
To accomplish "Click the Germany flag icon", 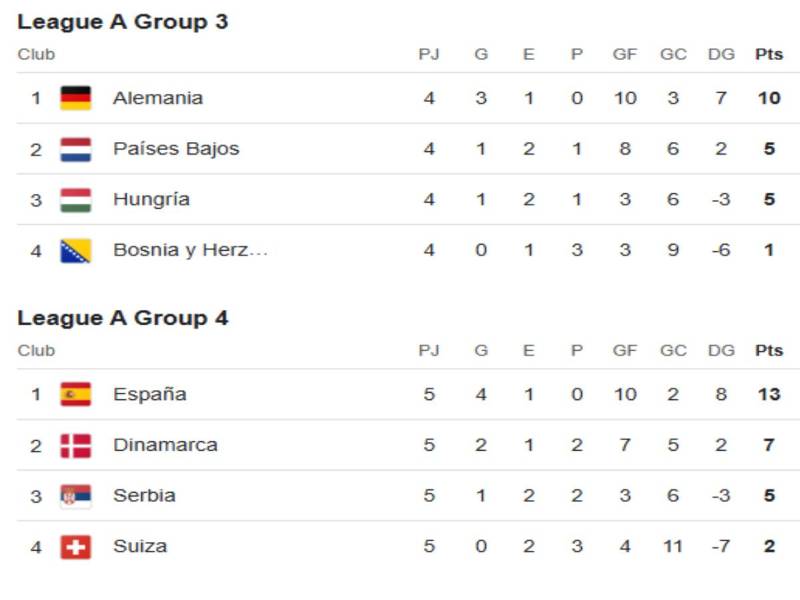I will point(75,98).
